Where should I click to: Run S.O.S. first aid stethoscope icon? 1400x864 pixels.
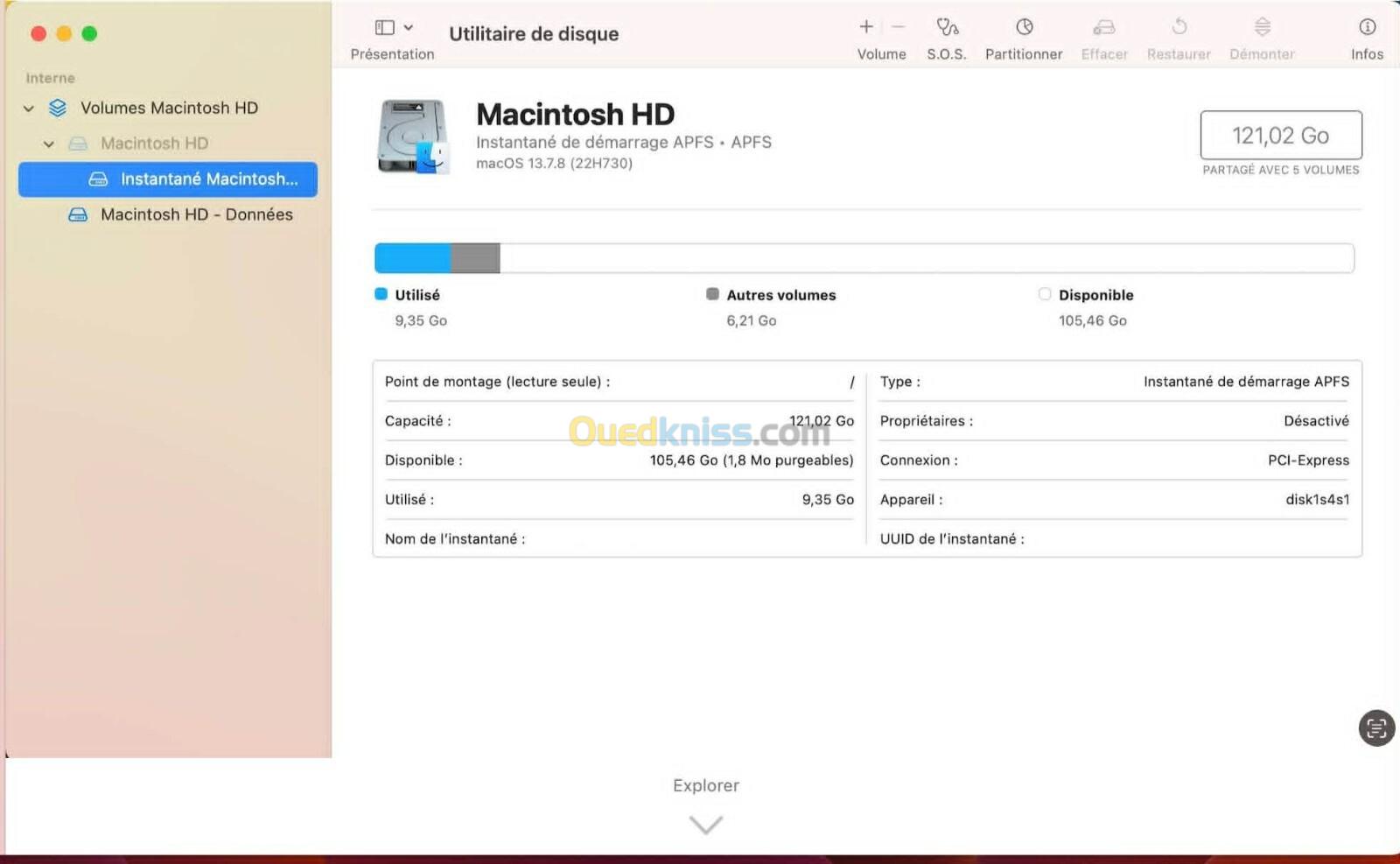[x=947, y=27]
